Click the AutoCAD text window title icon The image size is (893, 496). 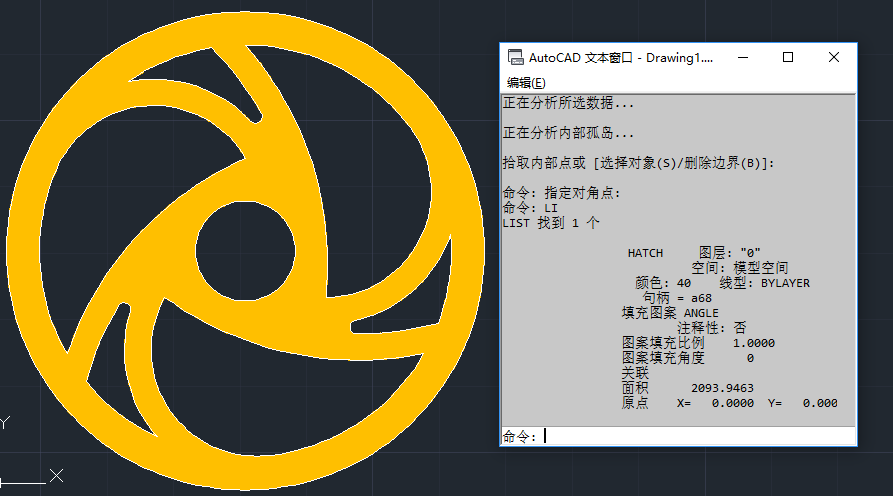coord(515,58)
